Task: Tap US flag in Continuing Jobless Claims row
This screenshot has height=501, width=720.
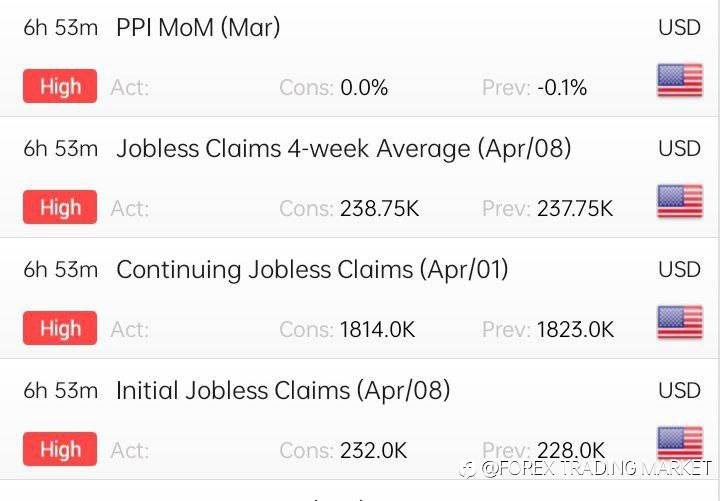Action: coord(679,322)
